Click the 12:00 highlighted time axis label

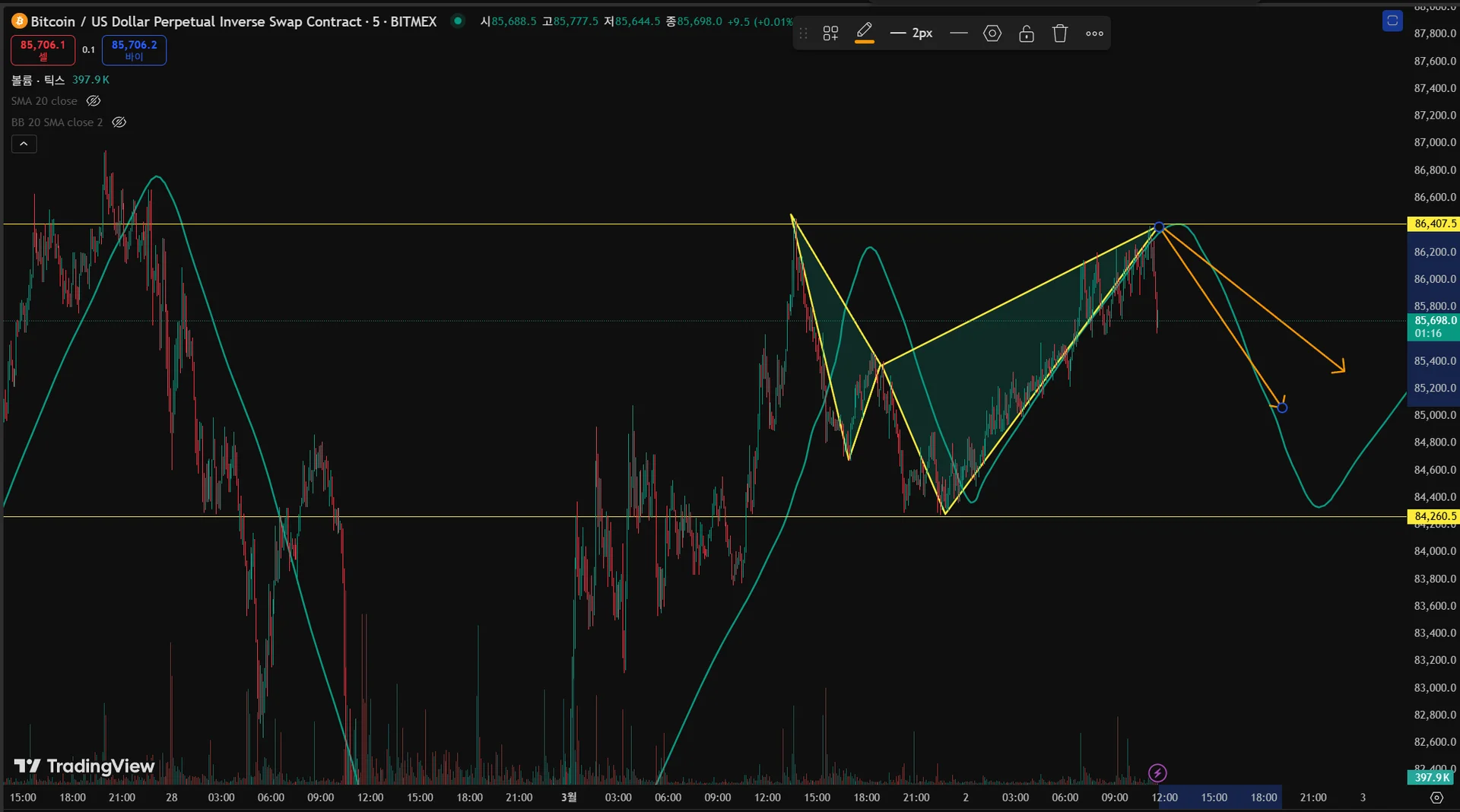tap(1164, 798)
